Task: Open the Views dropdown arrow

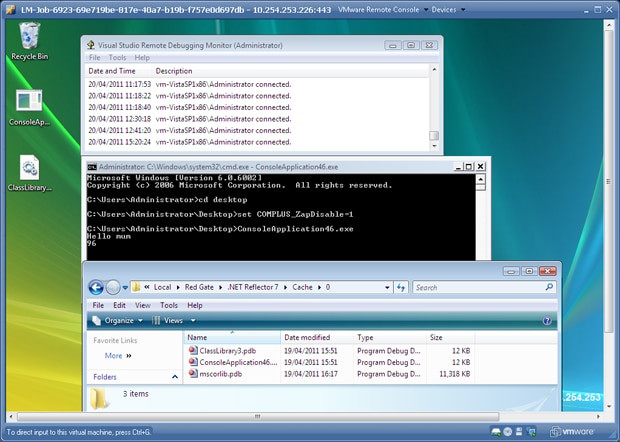Action: [193, 321]
